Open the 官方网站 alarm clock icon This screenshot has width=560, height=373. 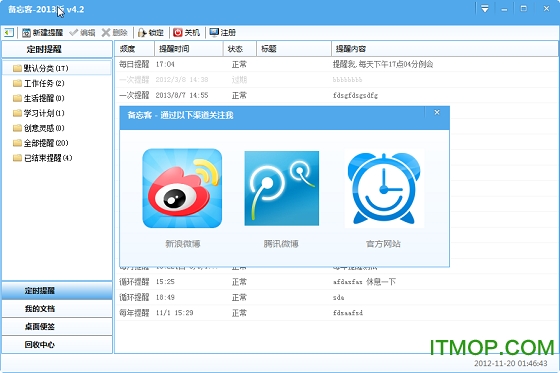(384, 189)
